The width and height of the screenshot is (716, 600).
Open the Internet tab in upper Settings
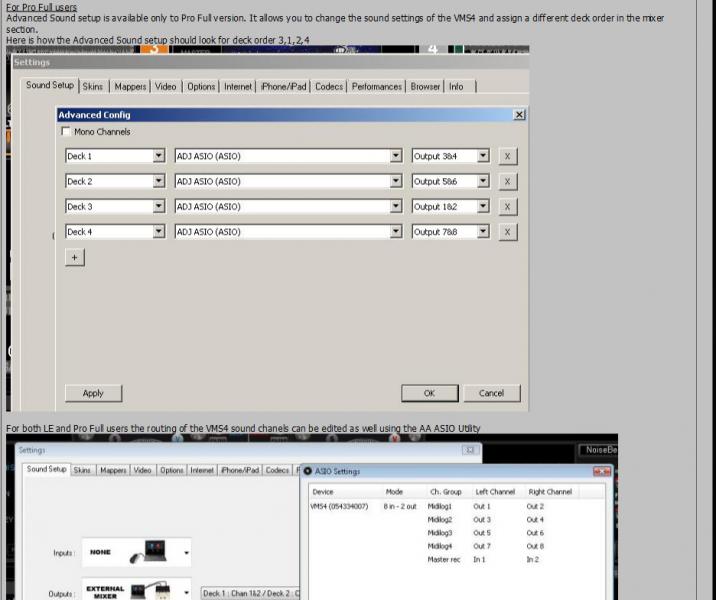click(x=237, y=87)
